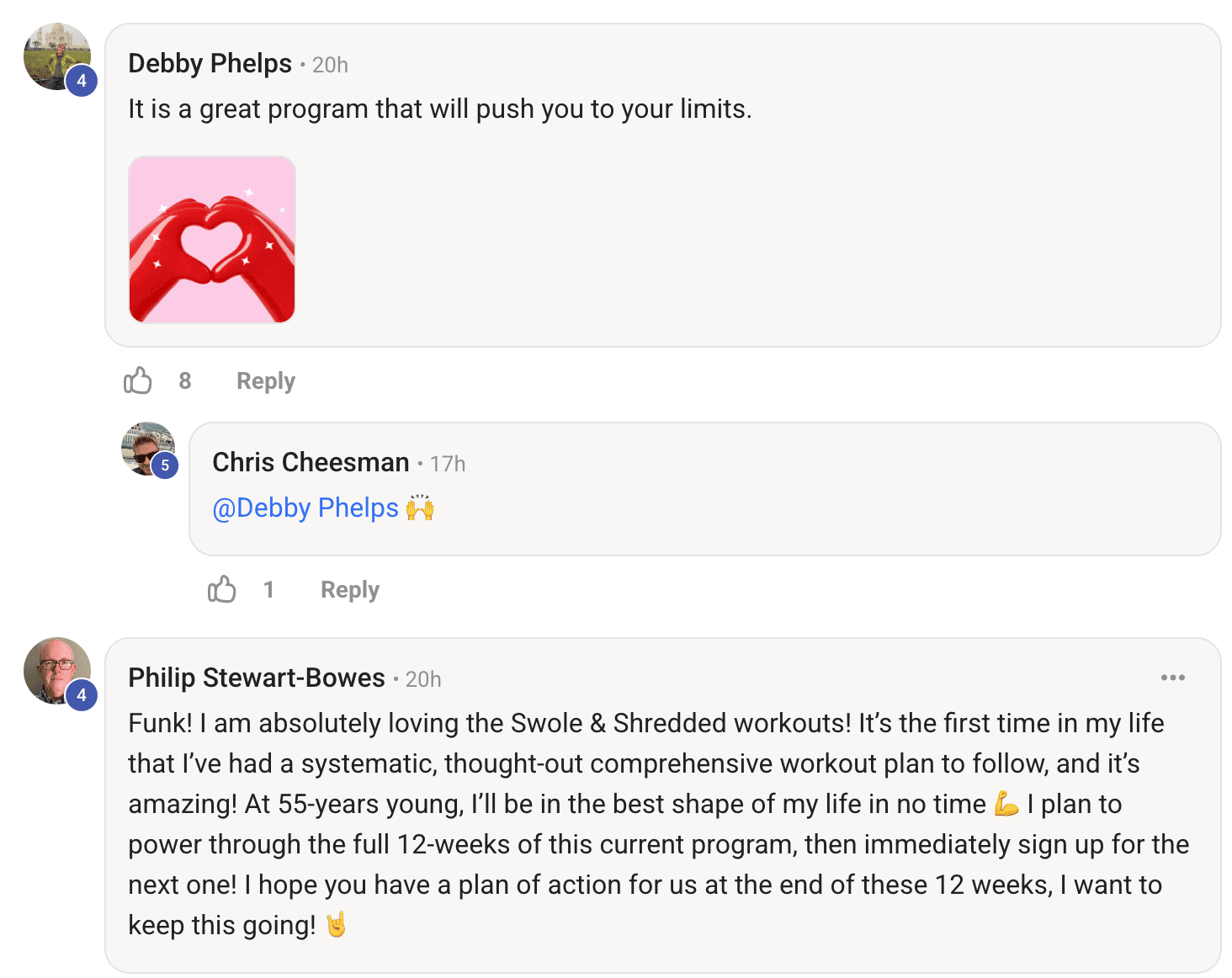Open the three-dot menu on Philip's comment

click(x=1172, y=678)
